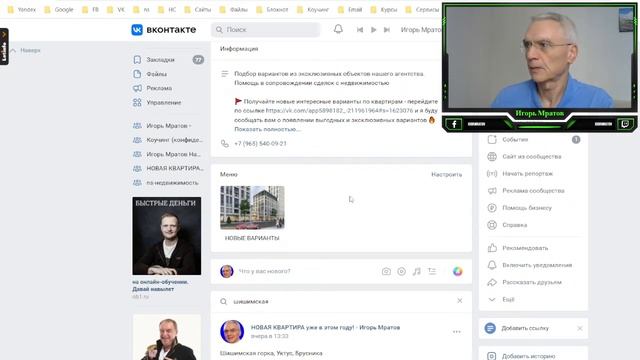Screen dimensions: 640x360
Task: Skip to the previous track
Action: [360, 30]
